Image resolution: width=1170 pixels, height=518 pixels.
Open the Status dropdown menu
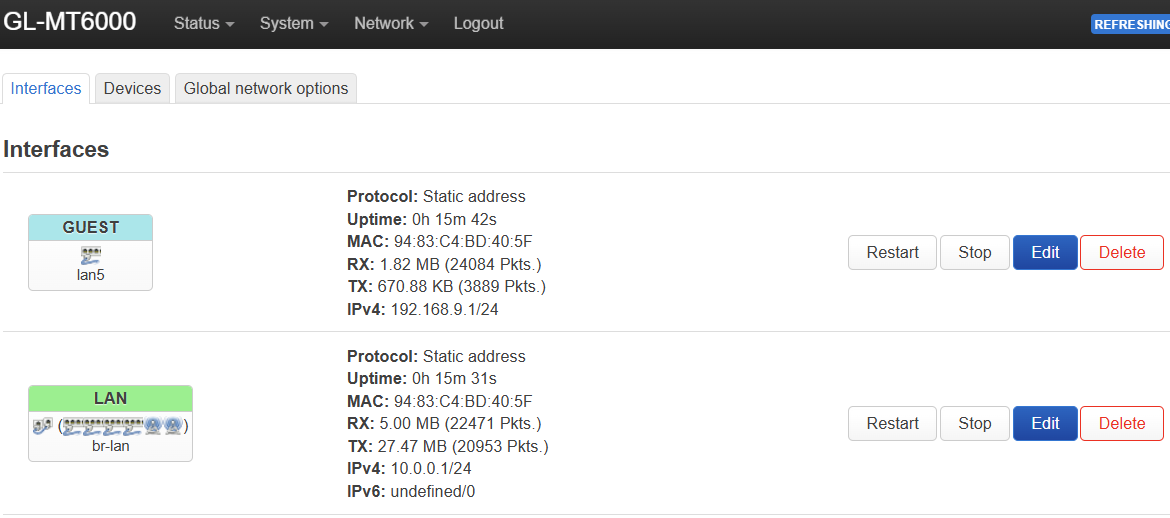204,23
